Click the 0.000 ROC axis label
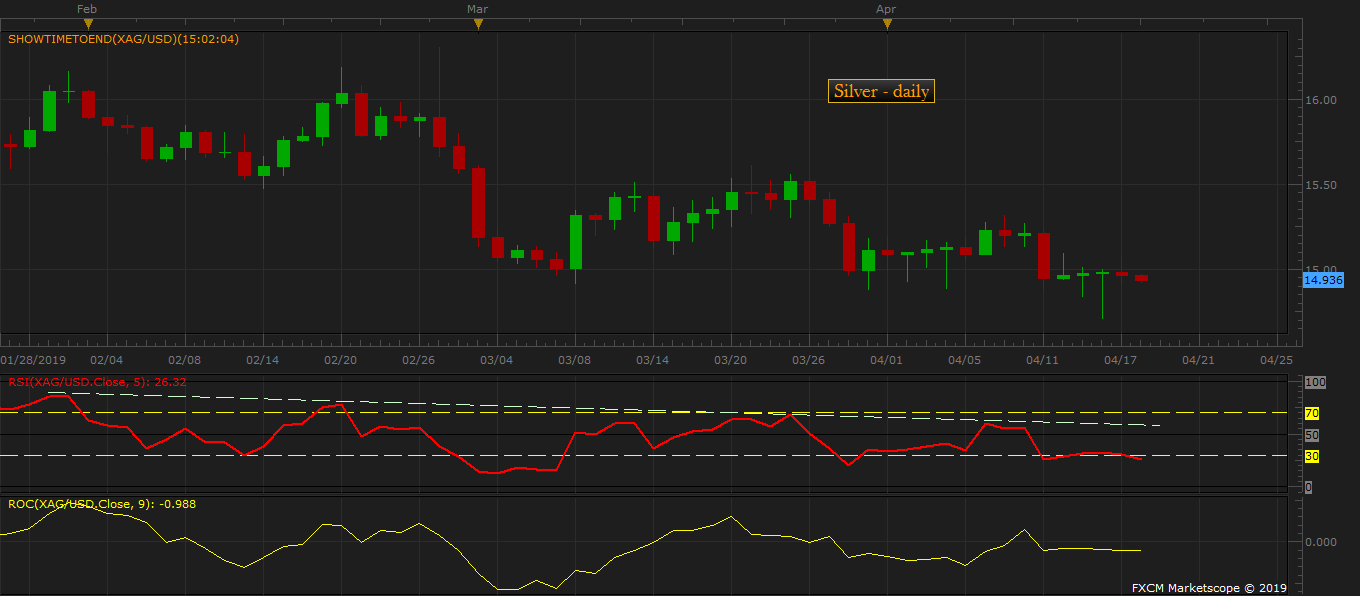Viewport: 1360px width, 596px height. coord(1323,542)
